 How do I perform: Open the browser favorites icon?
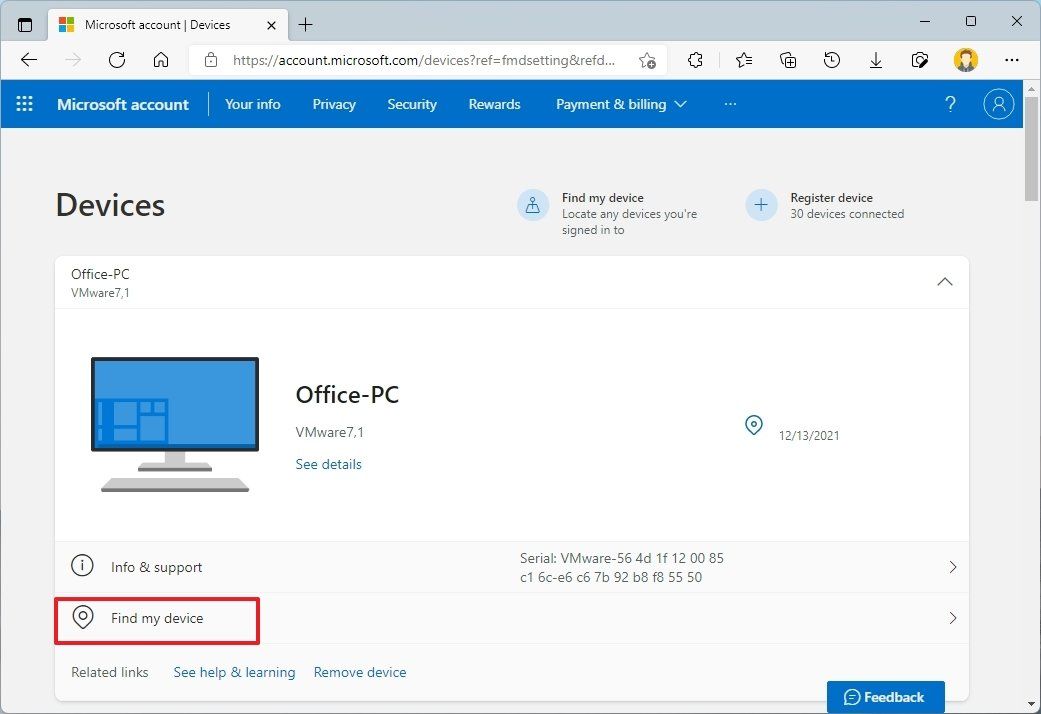743,60
